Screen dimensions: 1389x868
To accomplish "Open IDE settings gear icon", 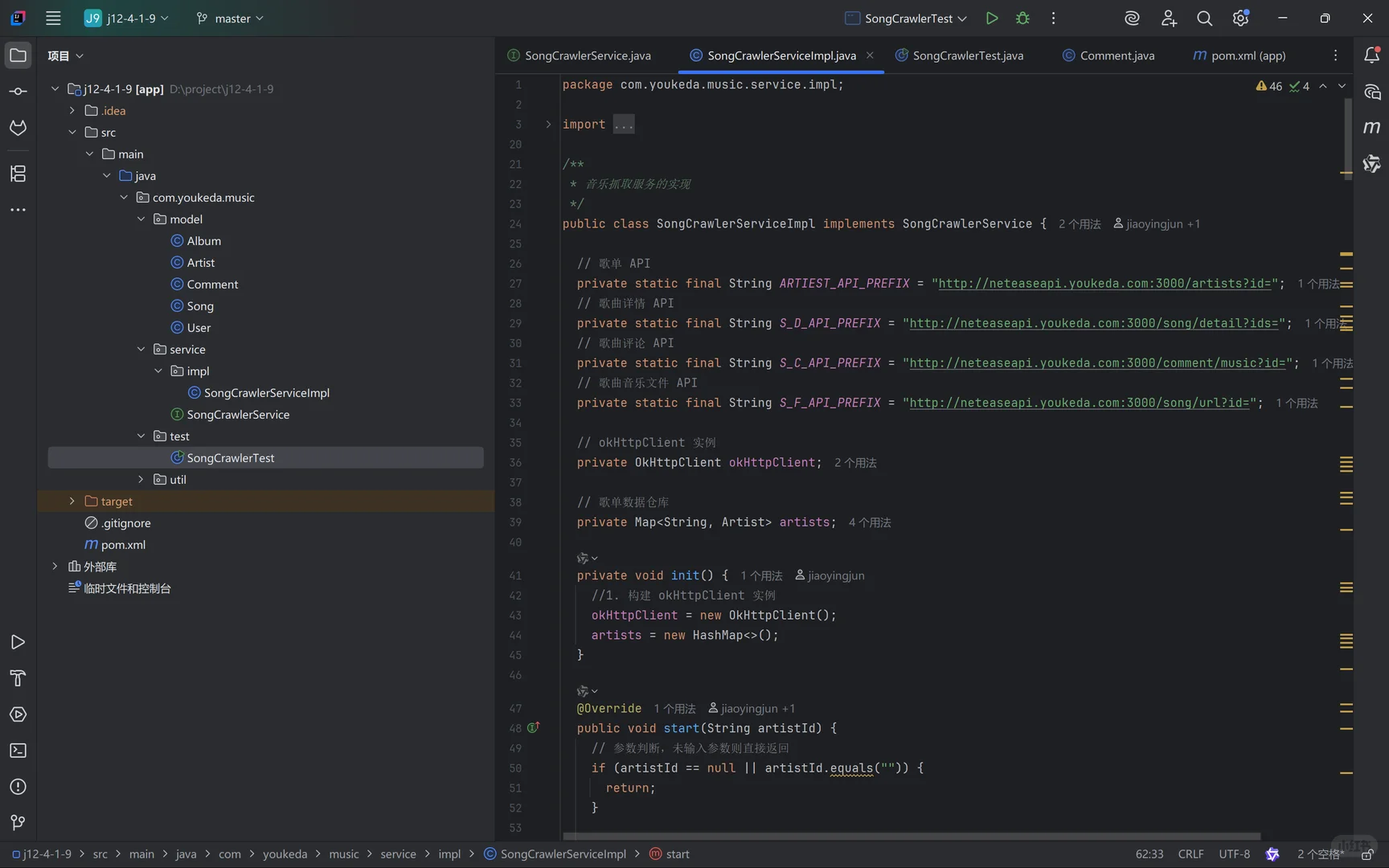I will coord(1240,18).
